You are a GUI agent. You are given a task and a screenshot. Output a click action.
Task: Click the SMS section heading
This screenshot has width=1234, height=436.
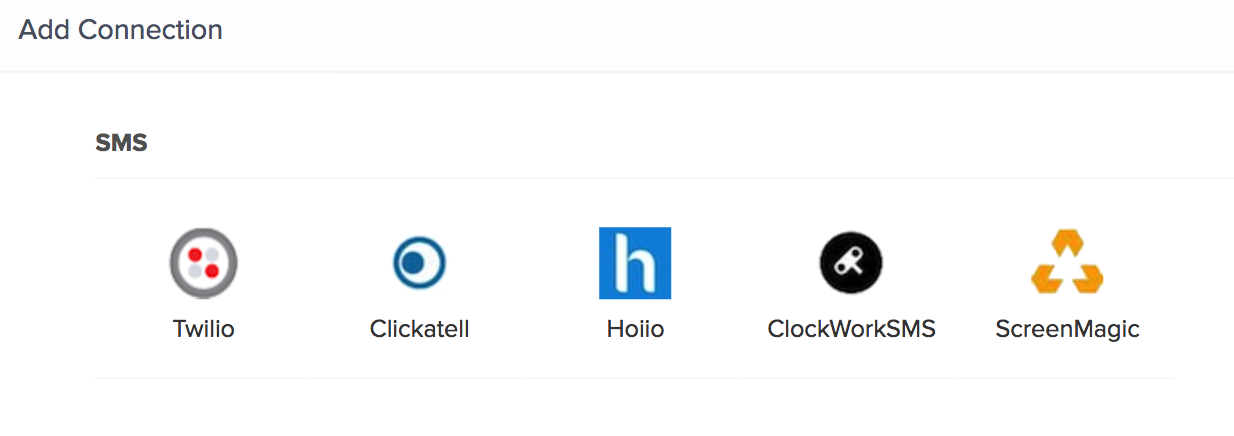point(121,143)
